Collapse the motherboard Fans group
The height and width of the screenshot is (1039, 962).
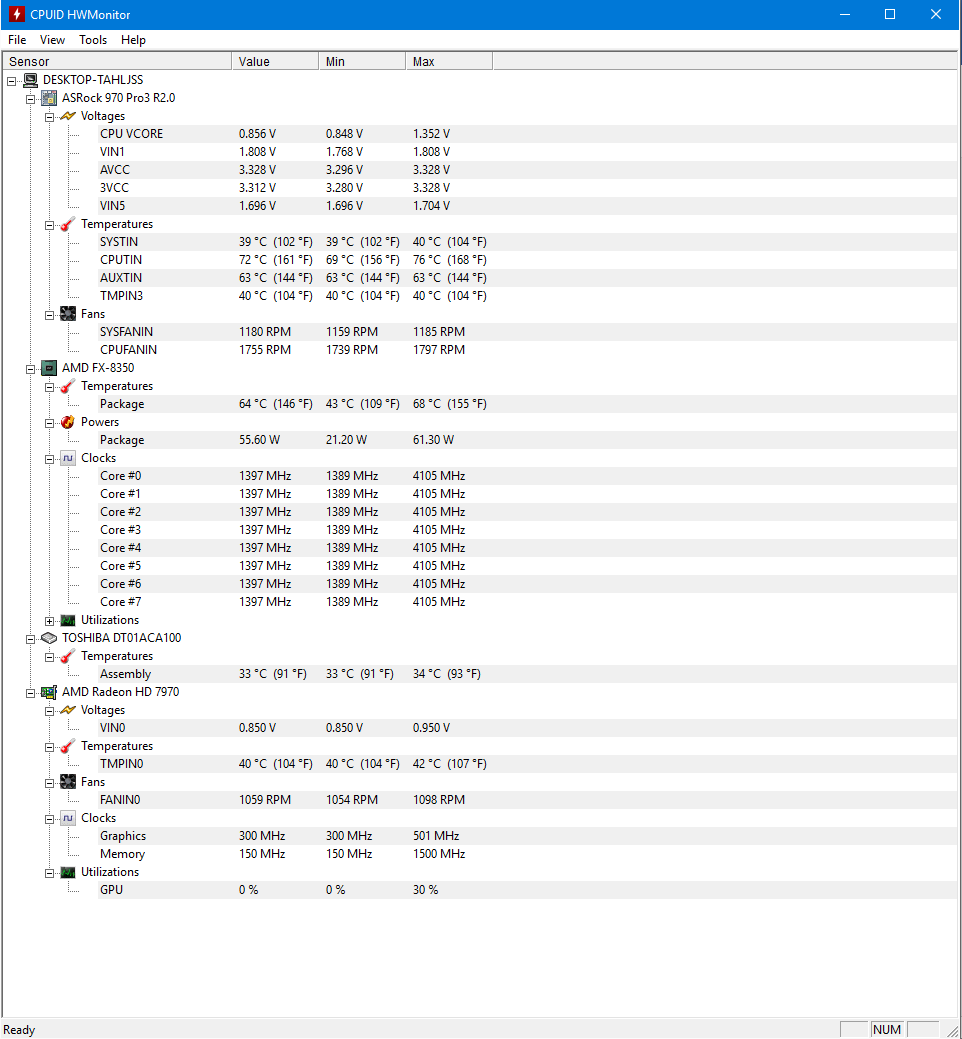coord(50,315)
